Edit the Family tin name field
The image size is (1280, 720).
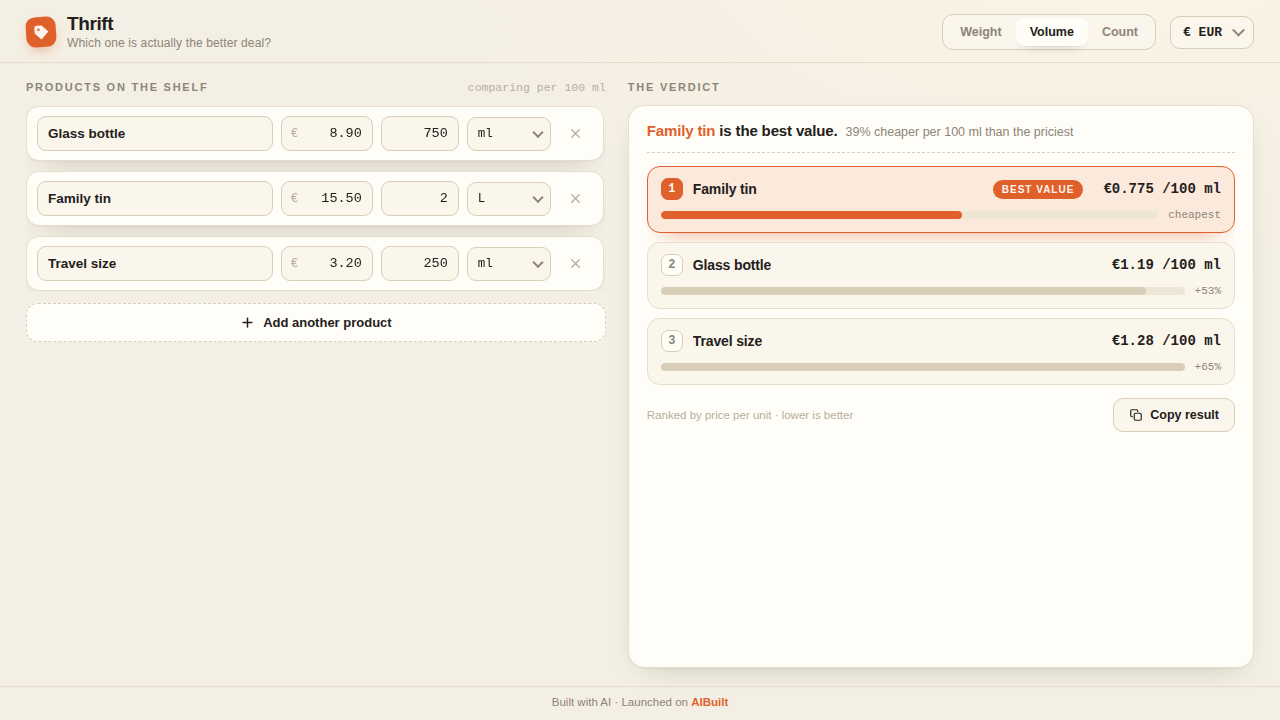[x=155, y=198]
